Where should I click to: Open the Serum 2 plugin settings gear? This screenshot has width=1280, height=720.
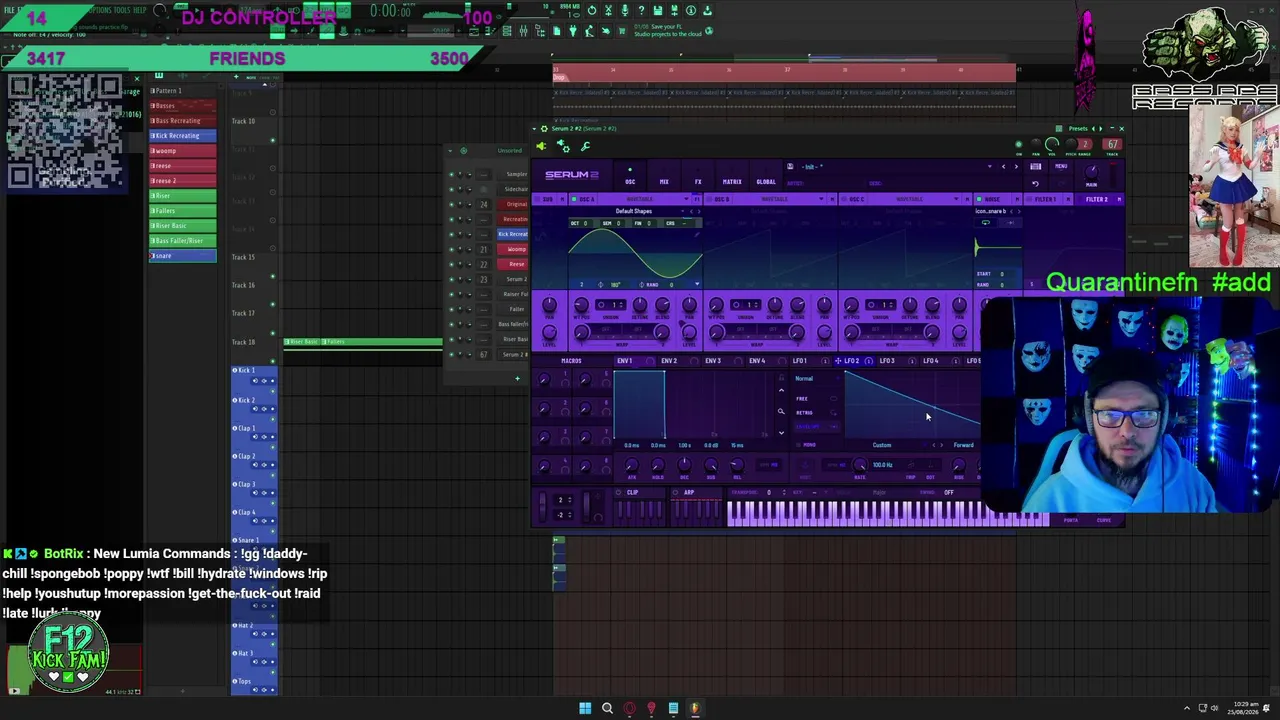pyautogui.click(x=544, y=128)
